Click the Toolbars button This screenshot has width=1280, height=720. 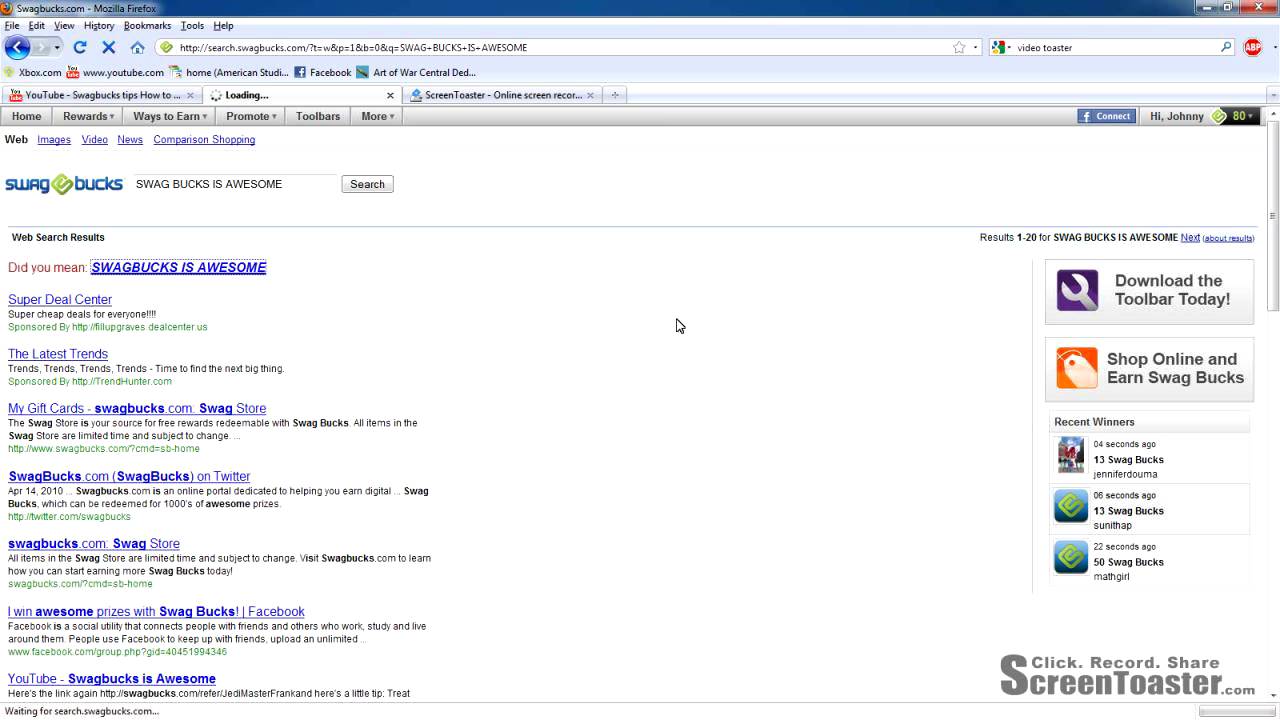point(318,116)
